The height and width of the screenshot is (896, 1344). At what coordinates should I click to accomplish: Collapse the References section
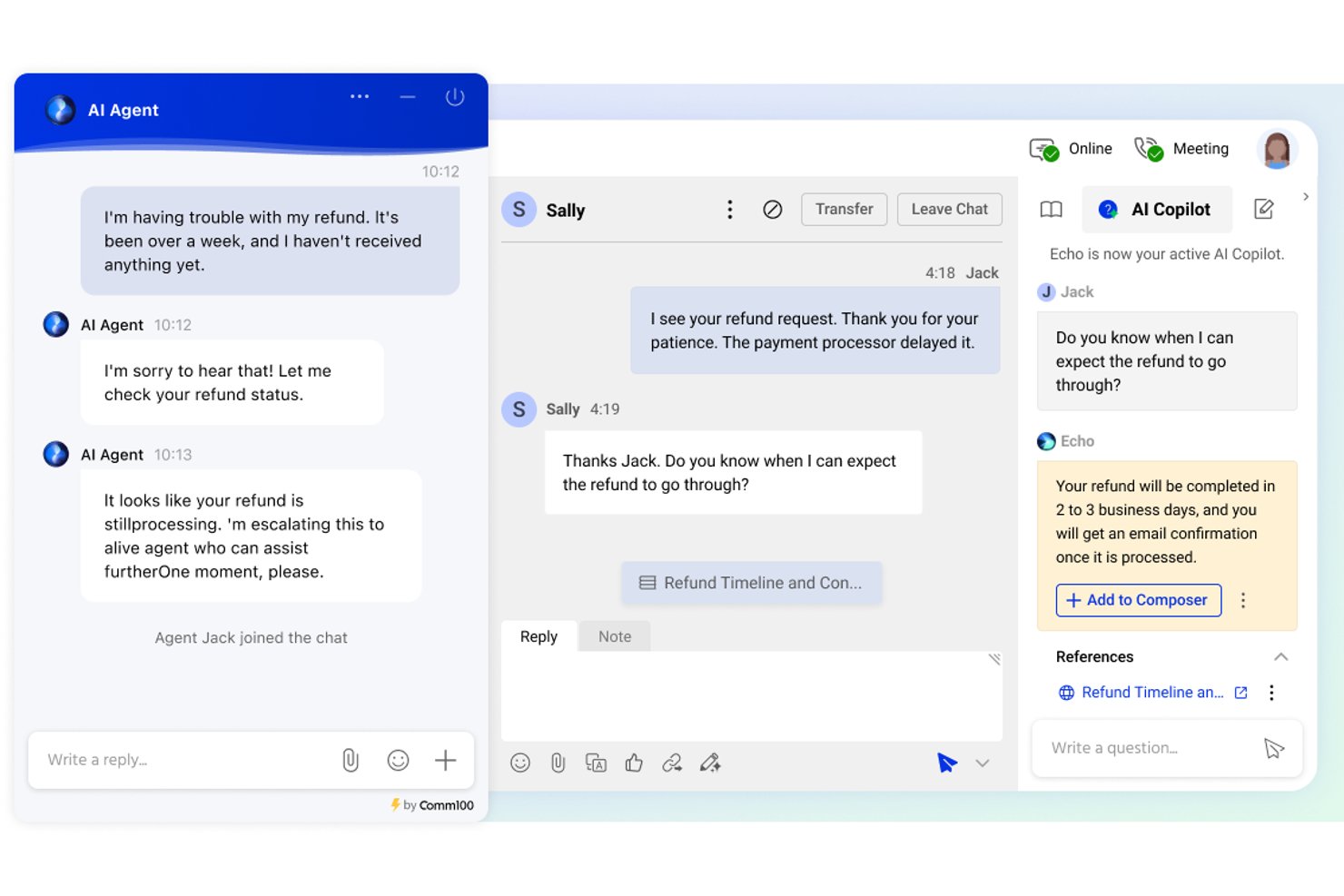(1280, 656)
